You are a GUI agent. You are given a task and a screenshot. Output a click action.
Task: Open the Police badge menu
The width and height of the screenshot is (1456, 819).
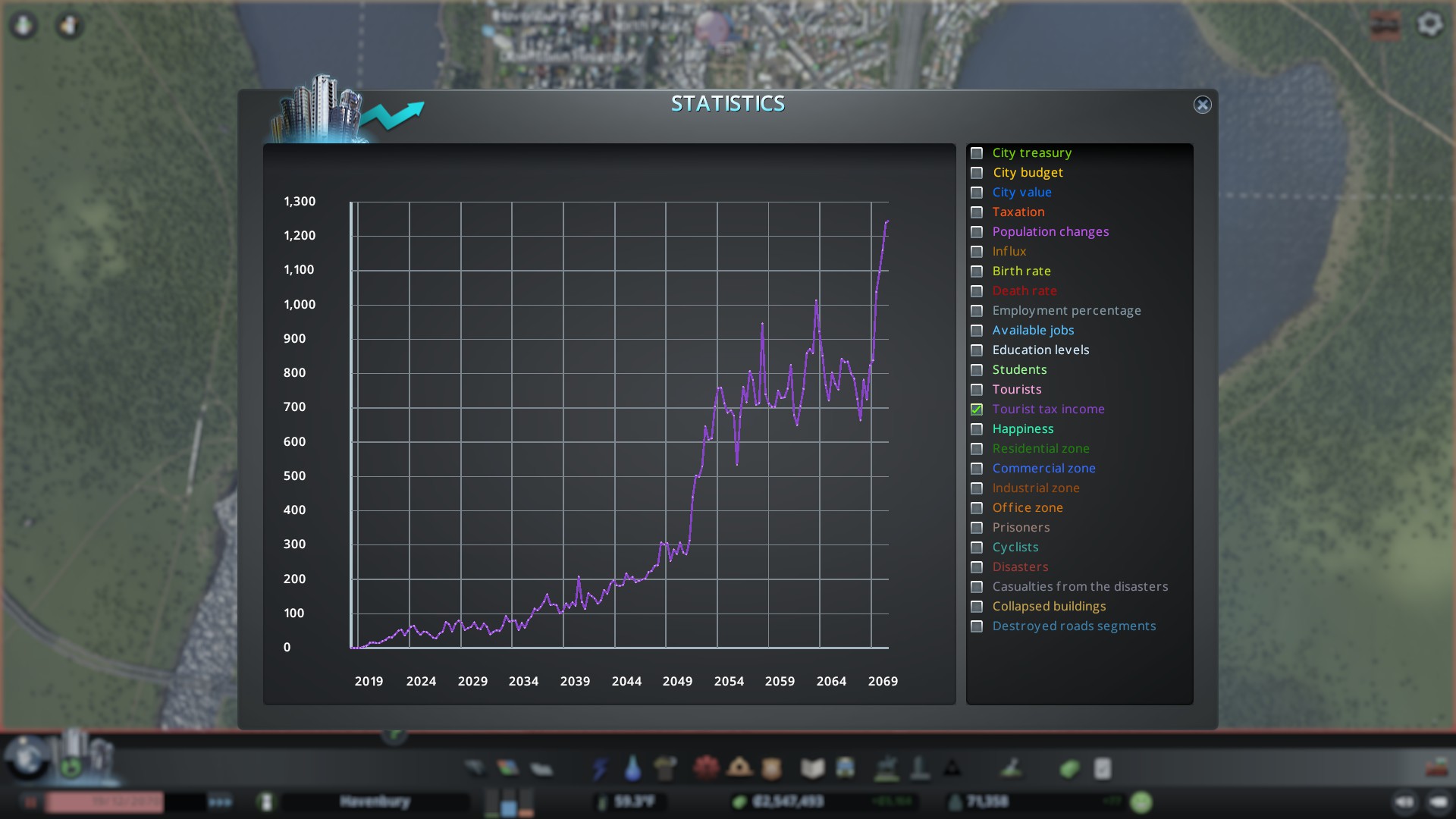click(x=772, y=768)
